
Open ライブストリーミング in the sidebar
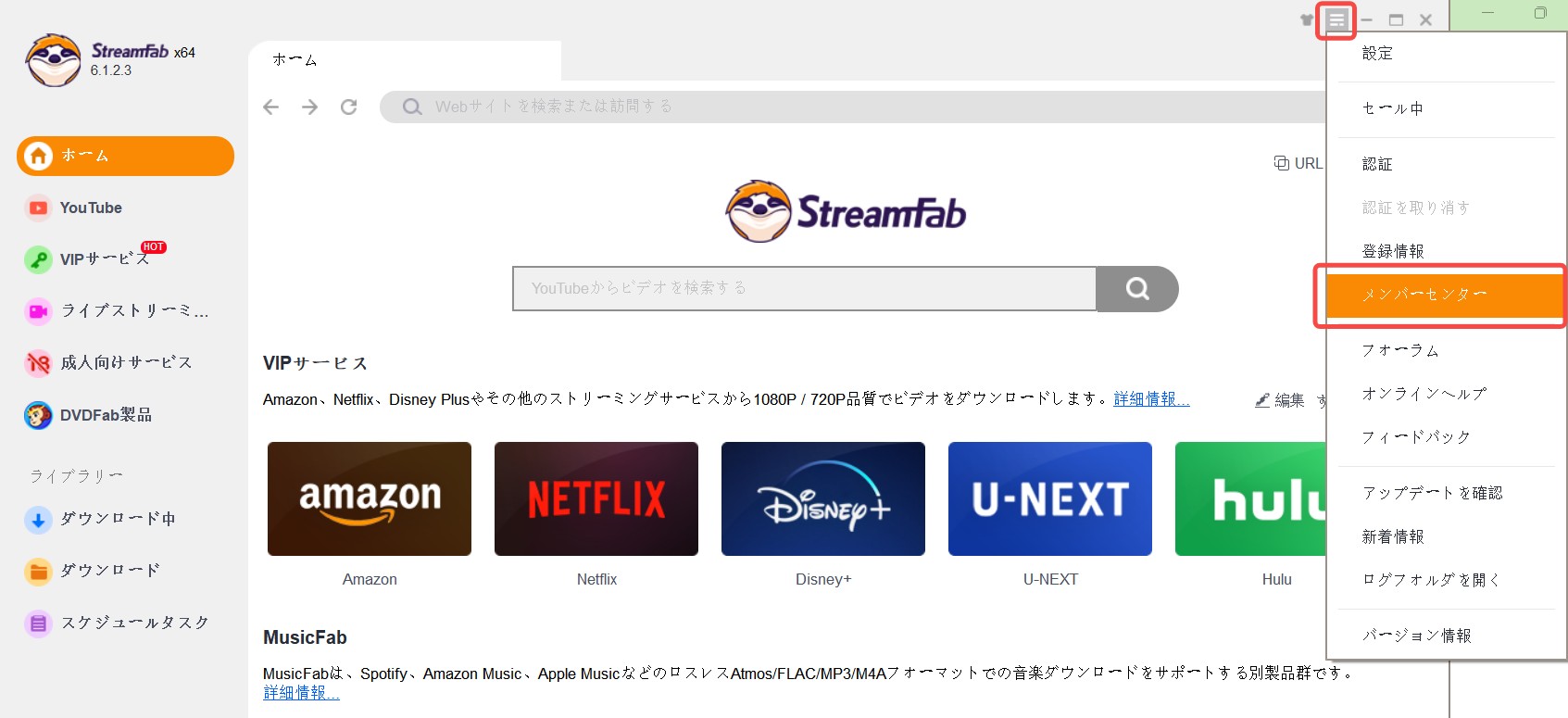[118, 311]
